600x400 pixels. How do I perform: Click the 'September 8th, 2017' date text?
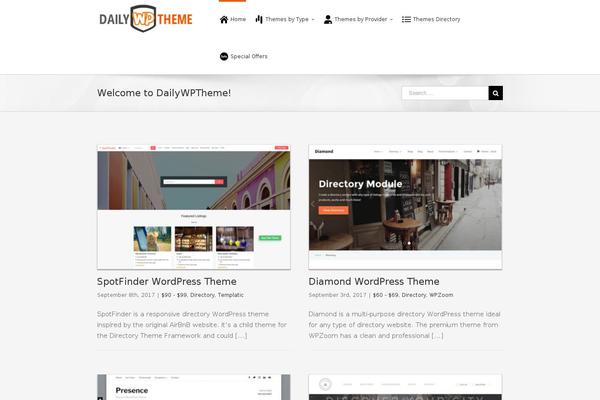(x=126, y=295)
